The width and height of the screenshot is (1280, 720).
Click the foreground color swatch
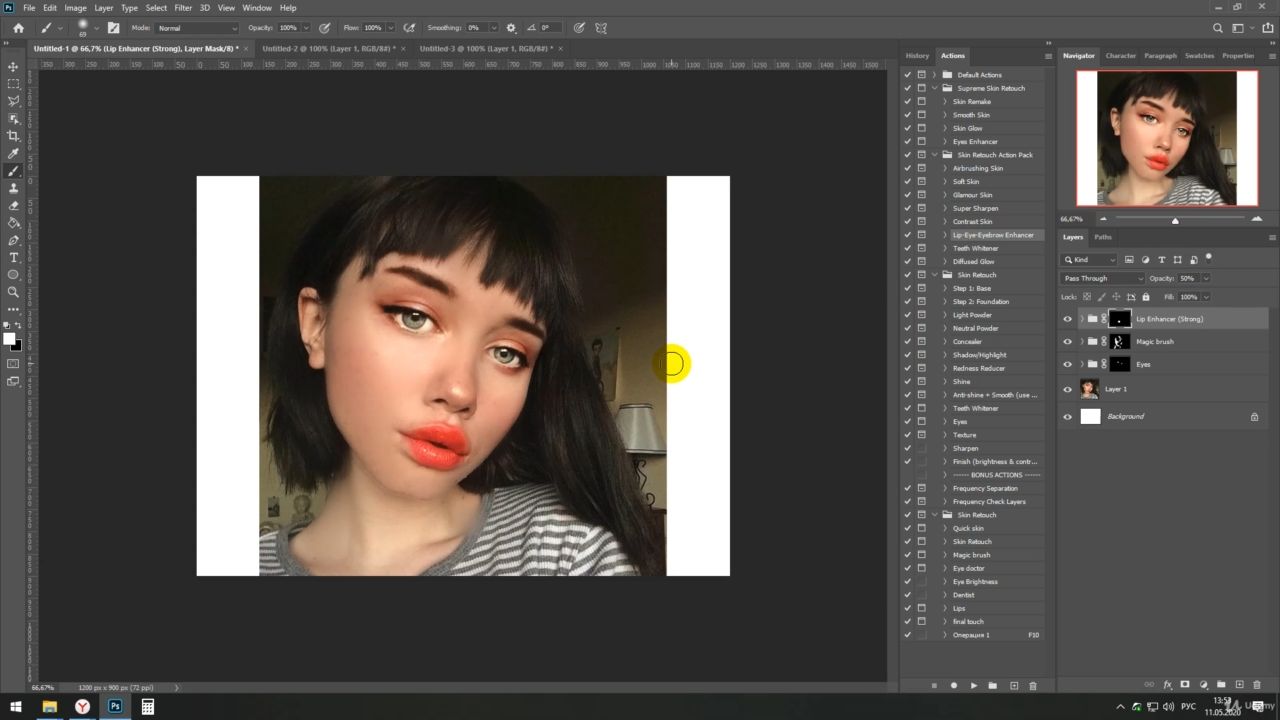click(x=9, y=339)
